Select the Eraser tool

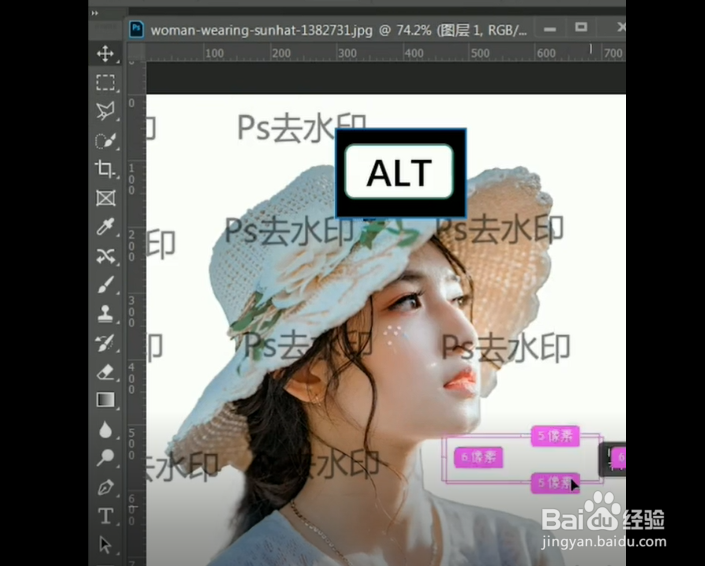pyautogui.click(x=105, y=372)
